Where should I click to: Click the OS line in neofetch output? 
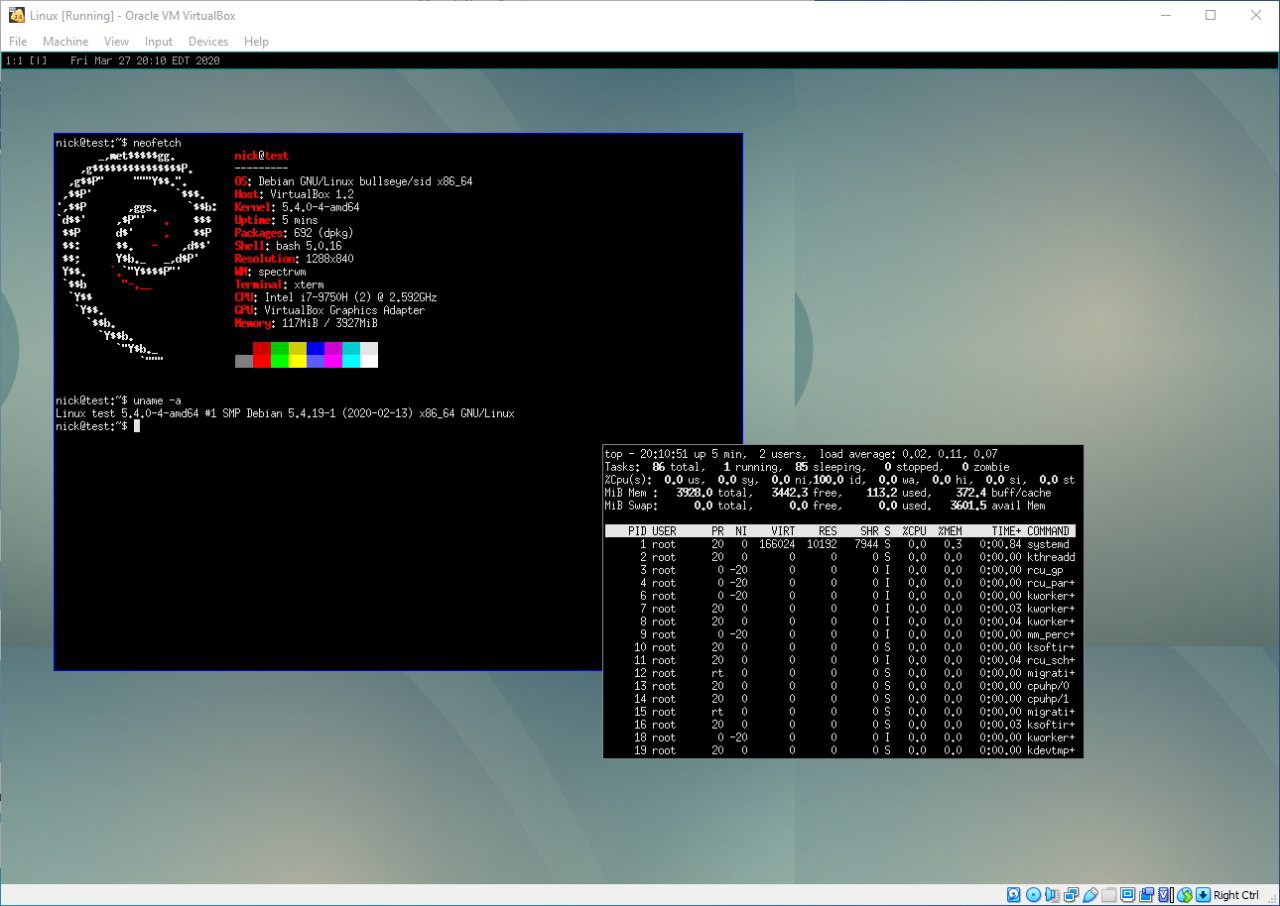(x=353, y=181)
